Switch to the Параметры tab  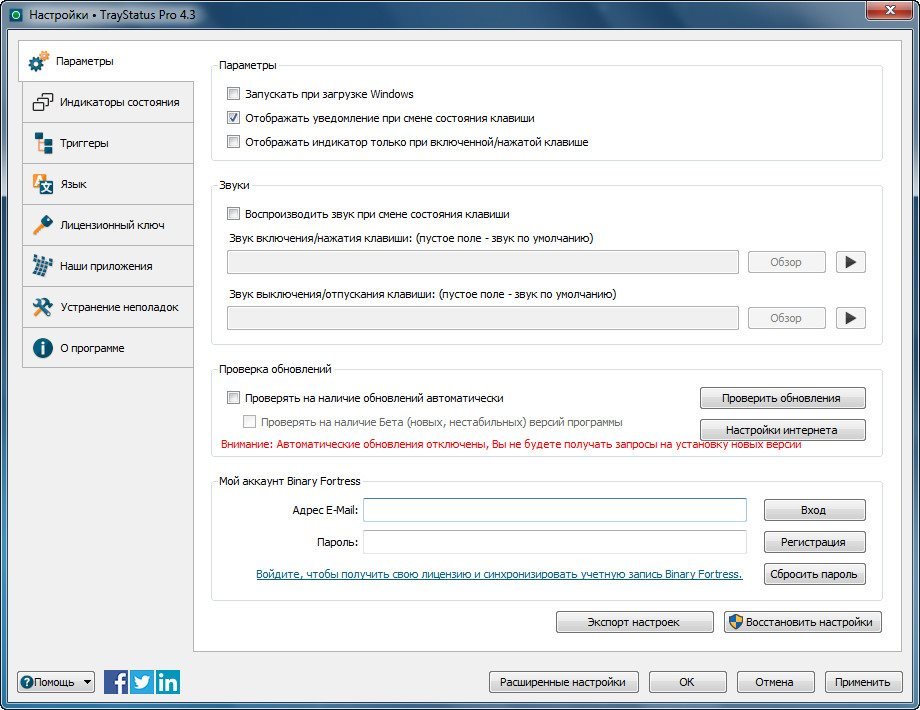106,61
